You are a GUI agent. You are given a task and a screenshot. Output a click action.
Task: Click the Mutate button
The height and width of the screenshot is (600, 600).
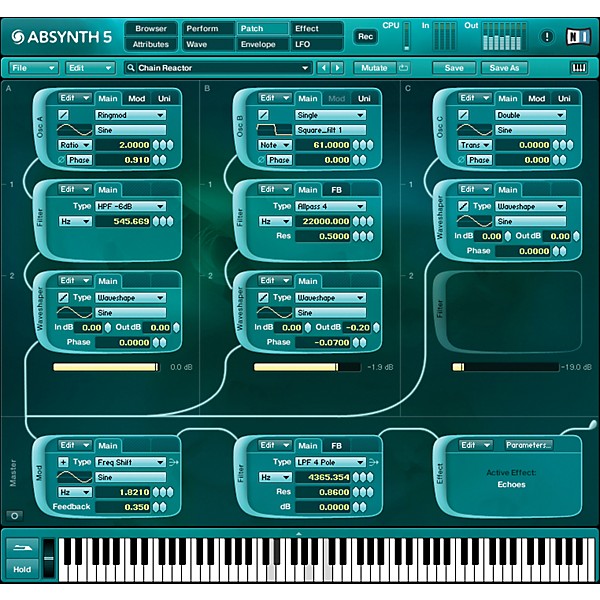(375, 68)
